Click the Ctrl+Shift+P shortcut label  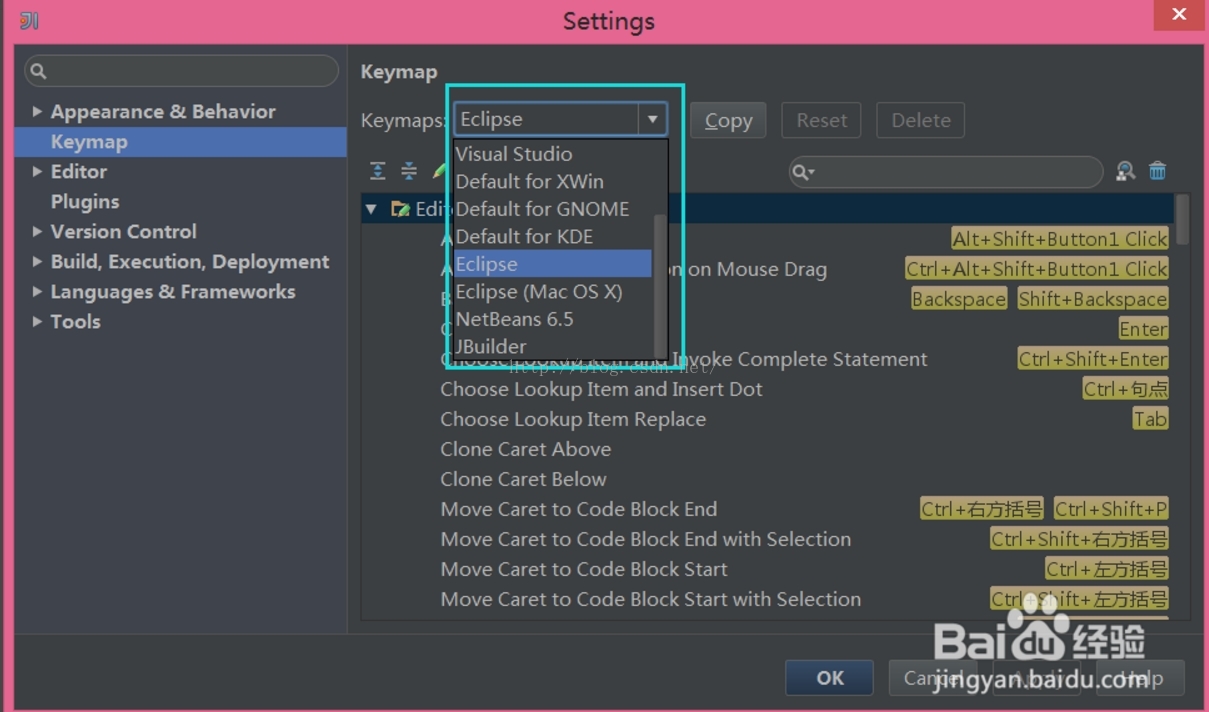pos(1111,509)
